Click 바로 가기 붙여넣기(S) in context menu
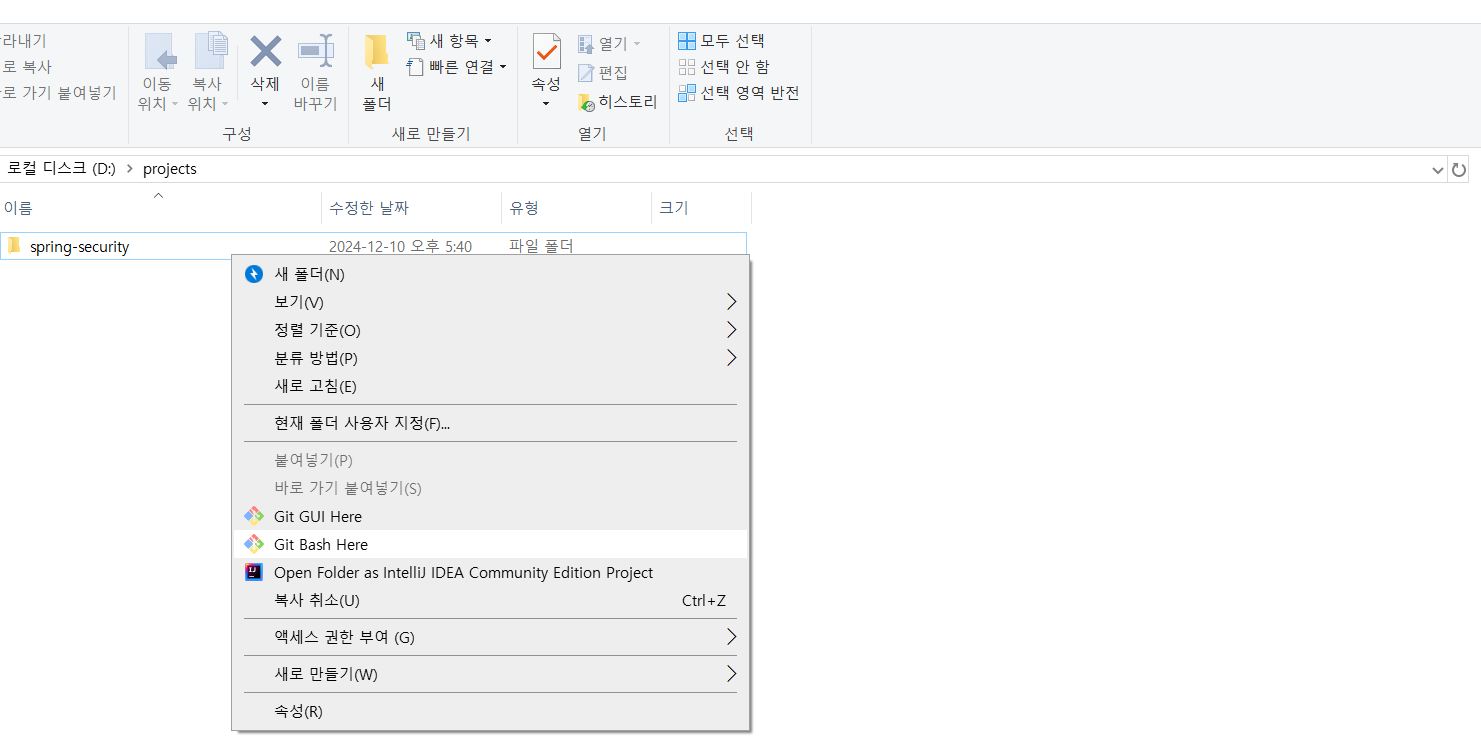Viewport: 1481px width, 749px height. point(490,488)
